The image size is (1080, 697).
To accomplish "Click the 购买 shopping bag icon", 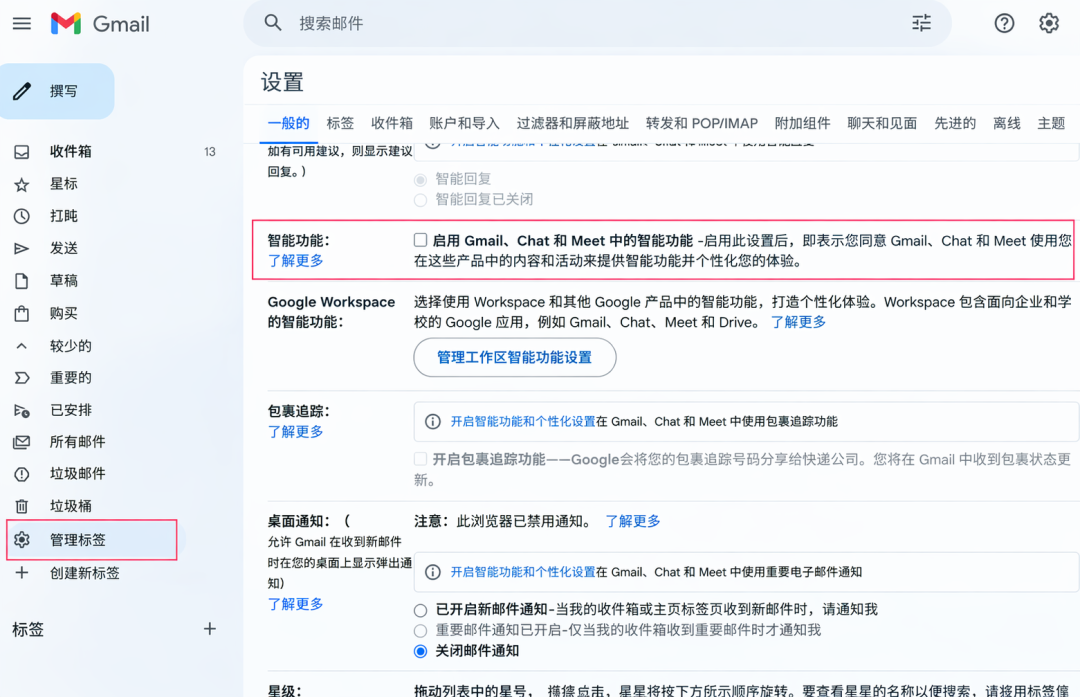I will (x=22, y=313).
